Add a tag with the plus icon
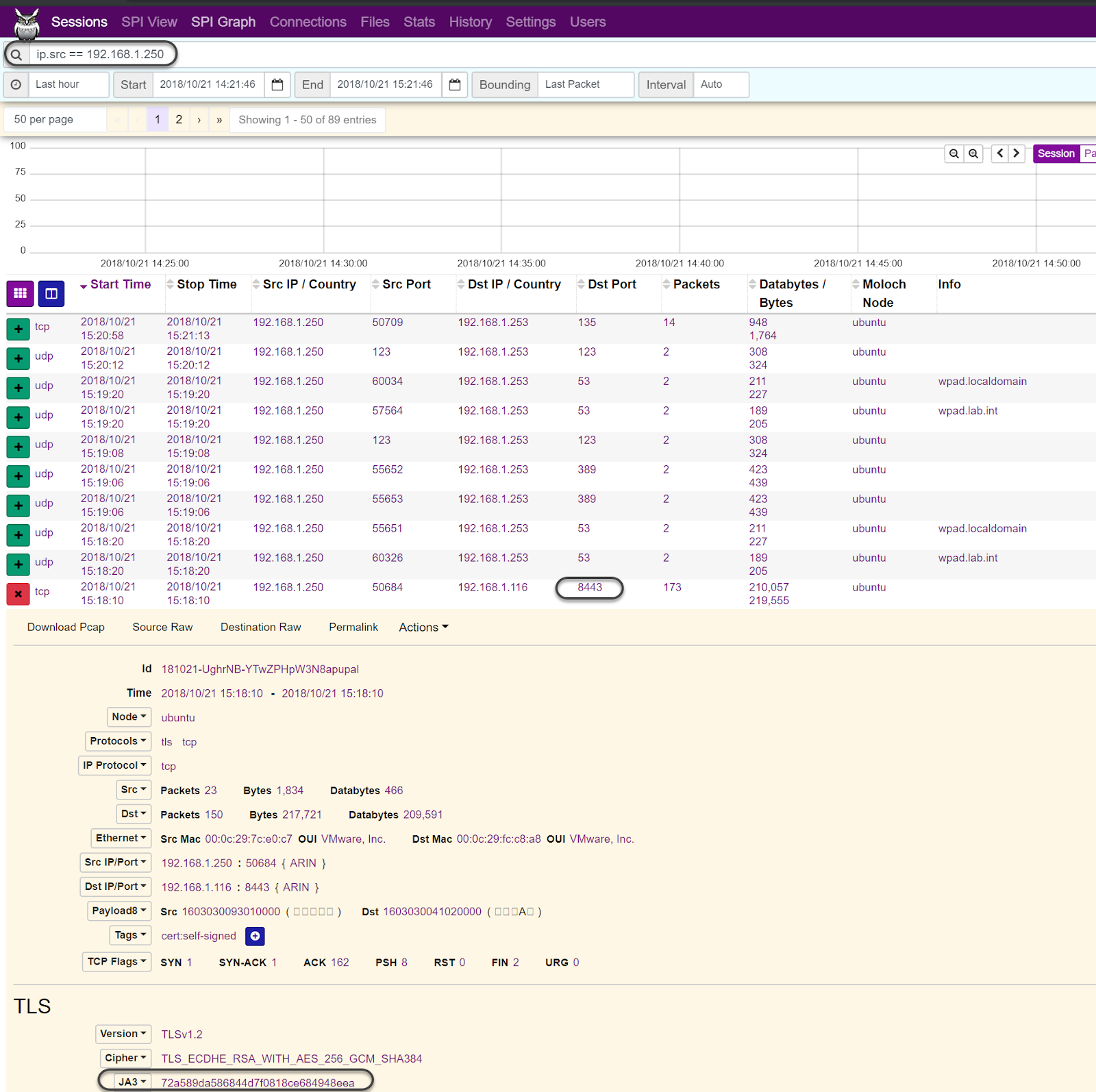 click(x=255, y=936)
